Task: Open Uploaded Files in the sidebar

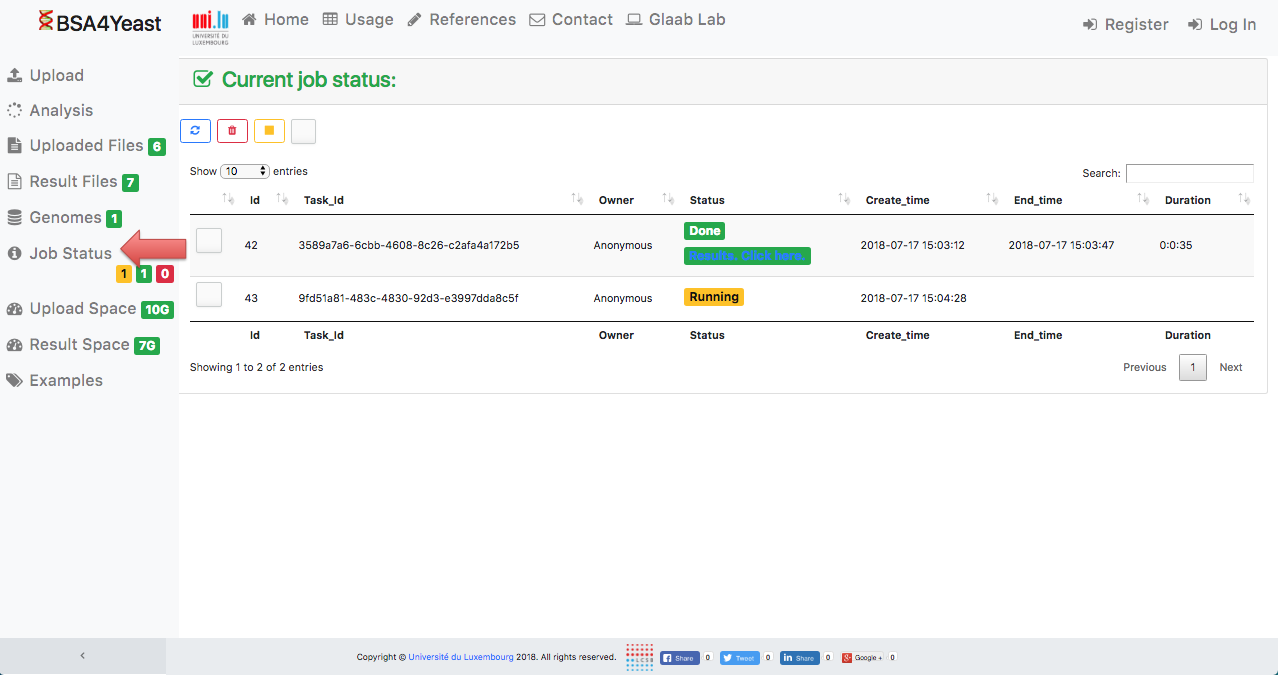Action: 86,146
